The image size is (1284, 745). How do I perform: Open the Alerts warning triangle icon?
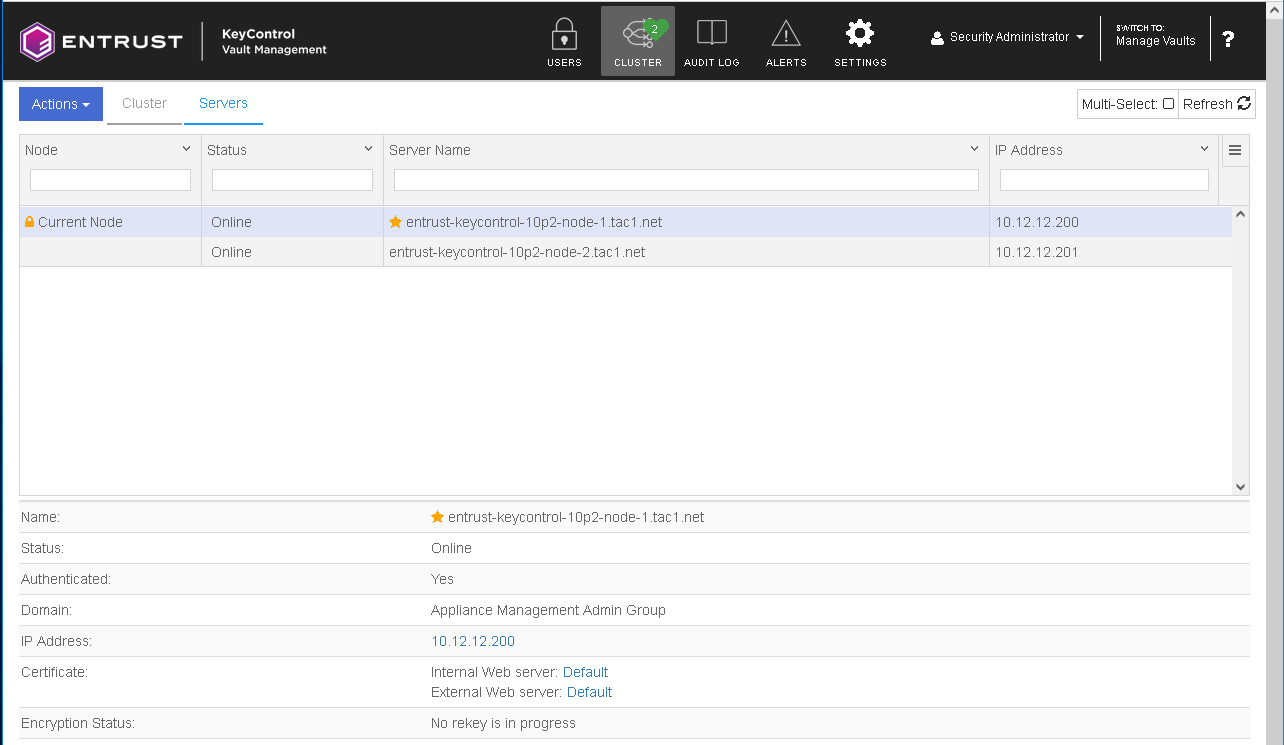point(786,34)
